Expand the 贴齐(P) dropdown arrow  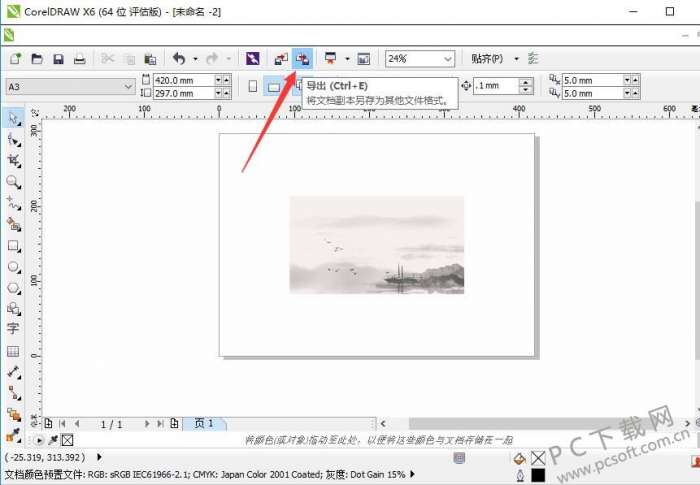[517, 59]
